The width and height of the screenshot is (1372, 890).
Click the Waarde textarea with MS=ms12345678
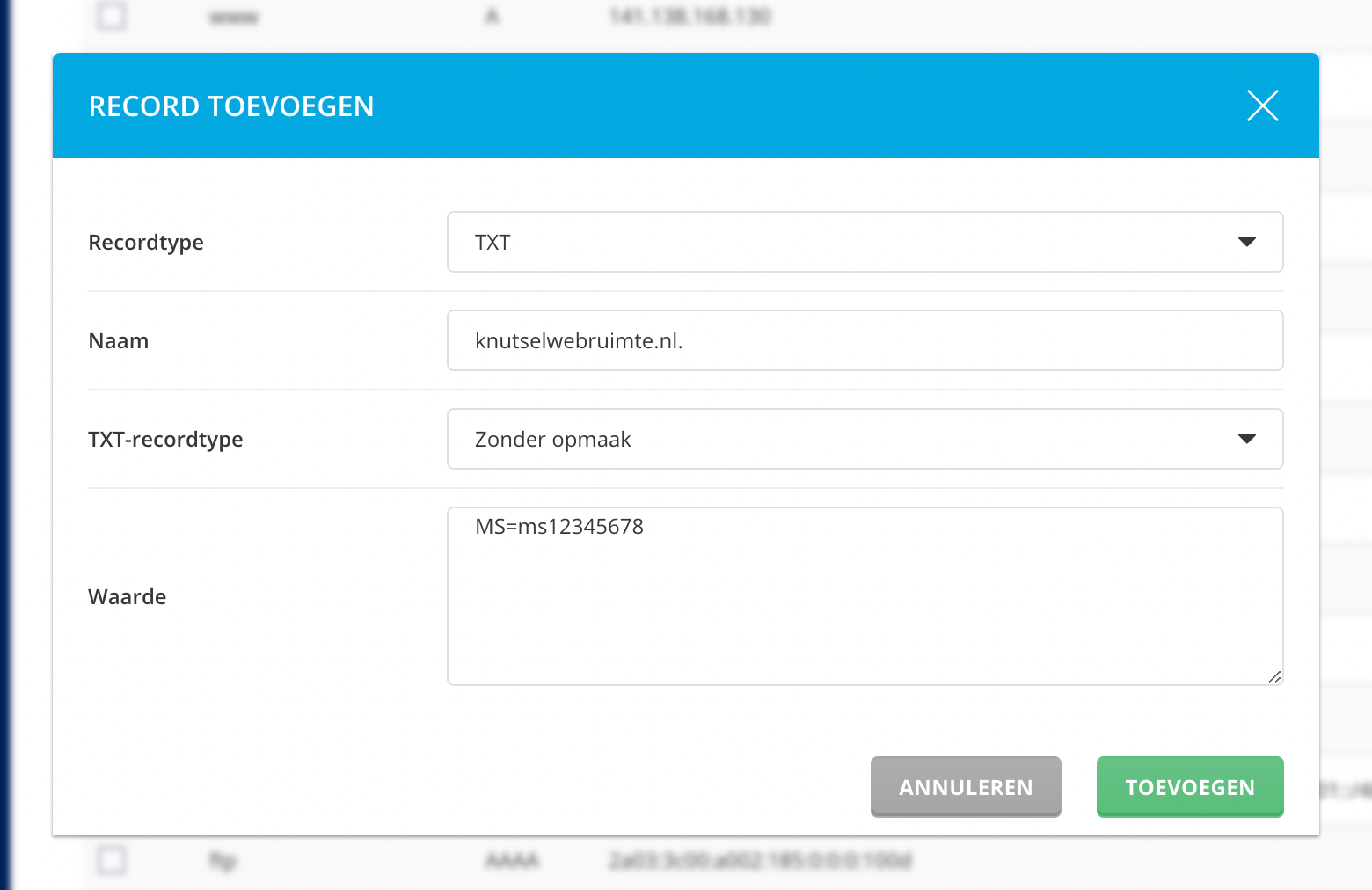tap(865, 595)
